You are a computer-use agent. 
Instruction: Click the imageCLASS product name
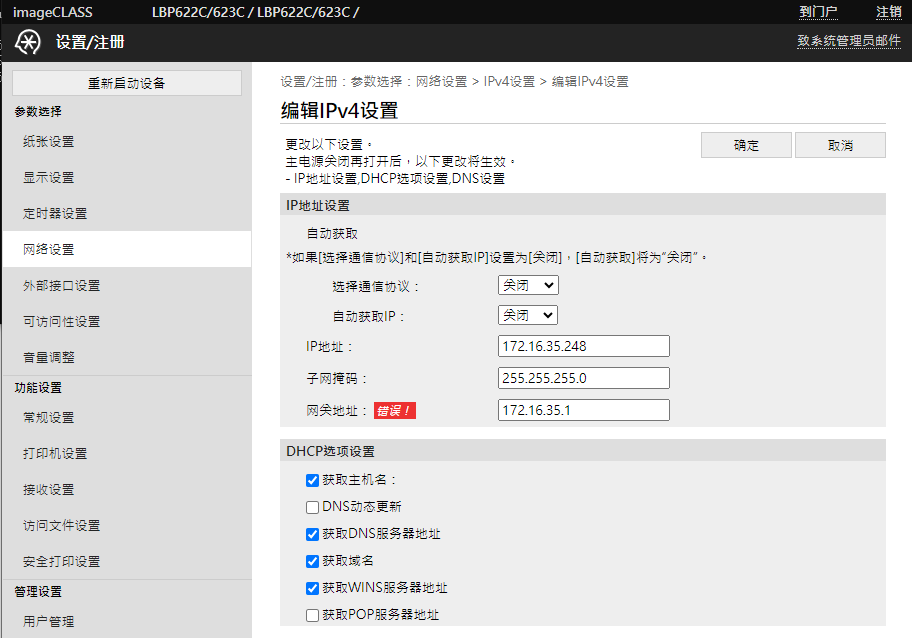click(x=52, y=12)
